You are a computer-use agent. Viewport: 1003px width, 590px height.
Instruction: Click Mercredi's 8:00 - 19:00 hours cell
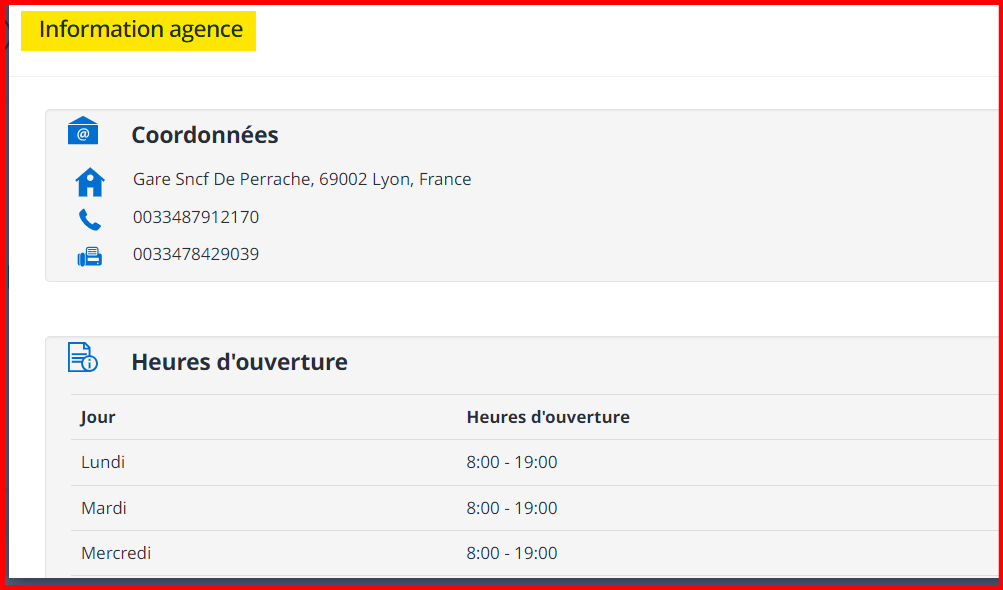tap(512, 553)
